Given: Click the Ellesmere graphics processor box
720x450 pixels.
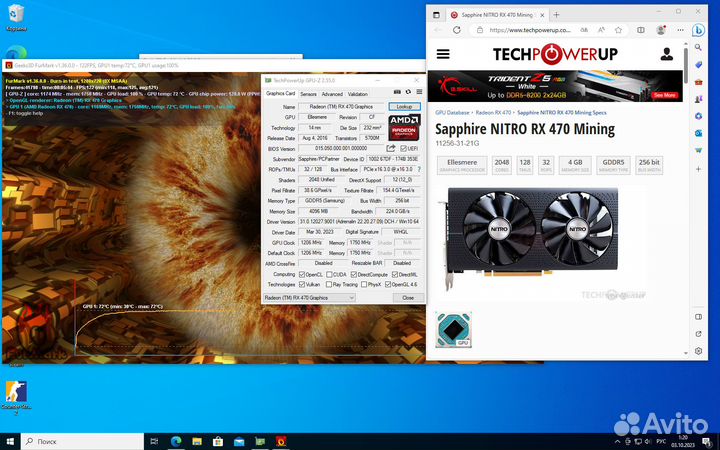Looking at the screenshot, I should [x=462, y=165].
